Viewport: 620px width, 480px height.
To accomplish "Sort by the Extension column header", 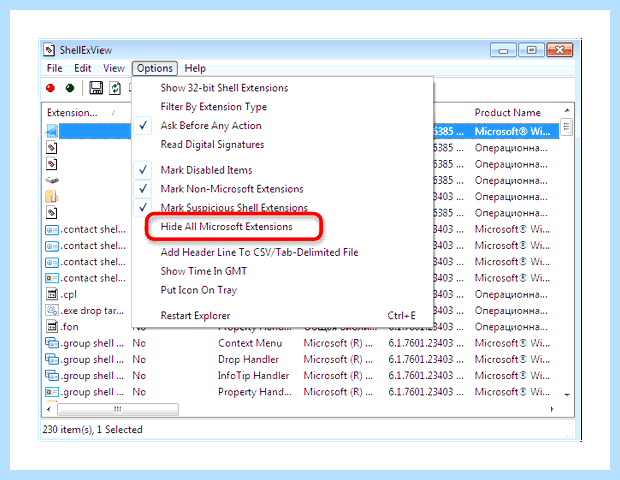I will 86,113.
